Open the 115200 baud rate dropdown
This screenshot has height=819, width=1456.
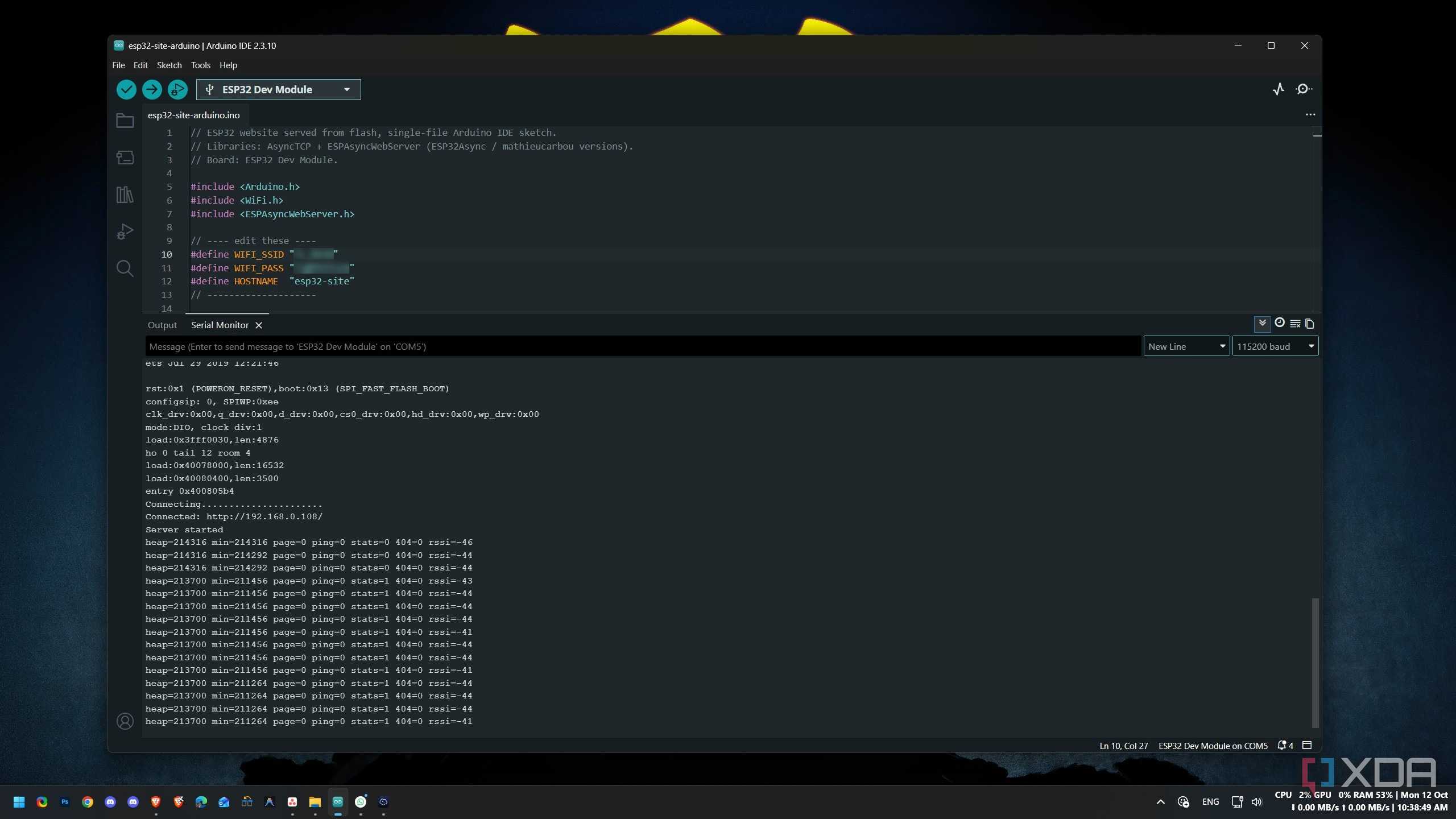pos(1275,346)
